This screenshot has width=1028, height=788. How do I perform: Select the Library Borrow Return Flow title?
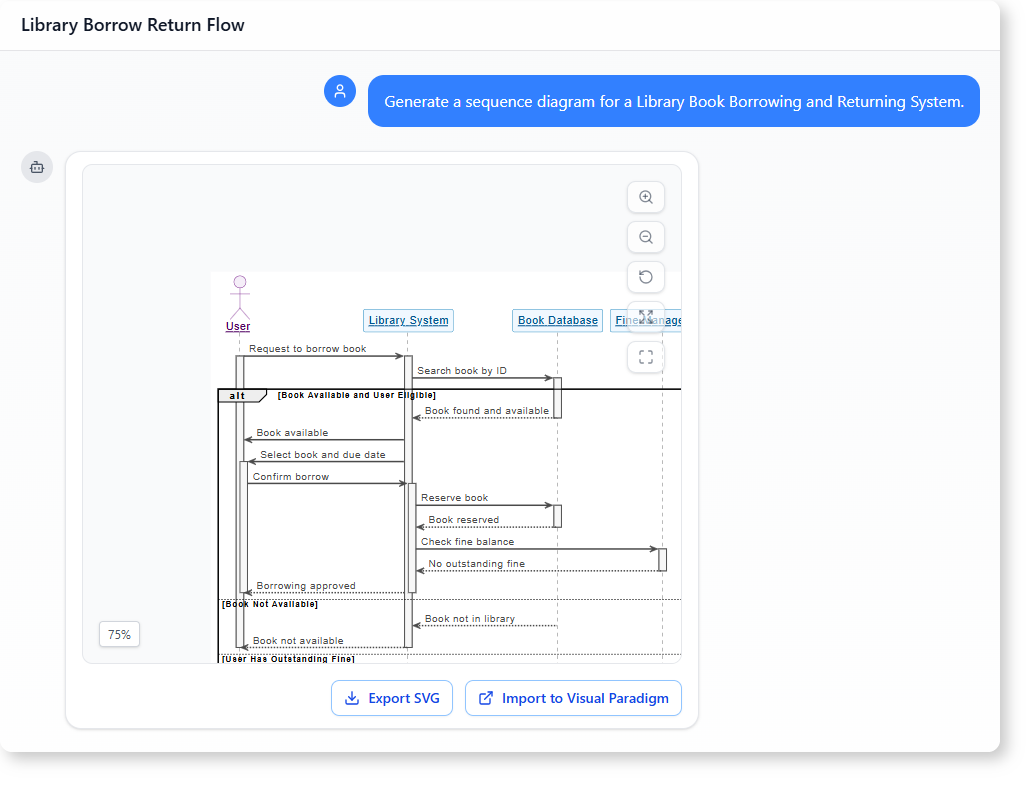(x=133, y=25)
